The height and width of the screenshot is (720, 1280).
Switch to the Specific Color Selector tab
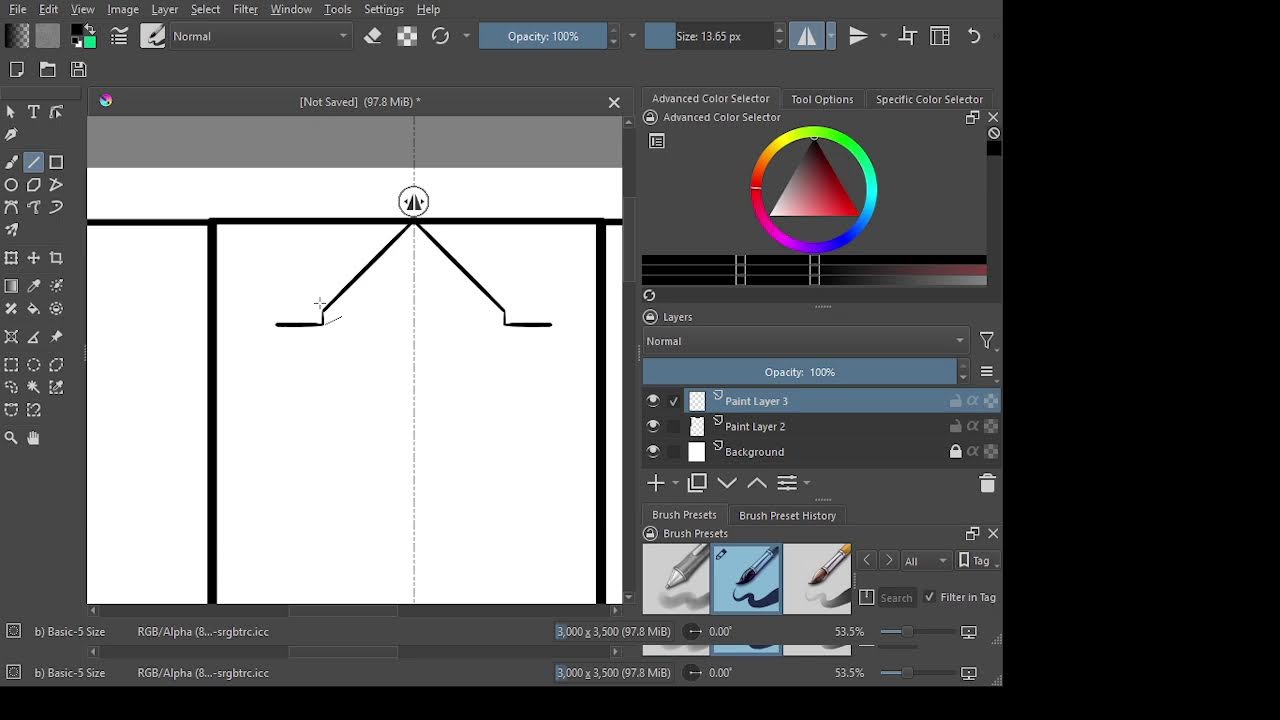click(929, 99)
